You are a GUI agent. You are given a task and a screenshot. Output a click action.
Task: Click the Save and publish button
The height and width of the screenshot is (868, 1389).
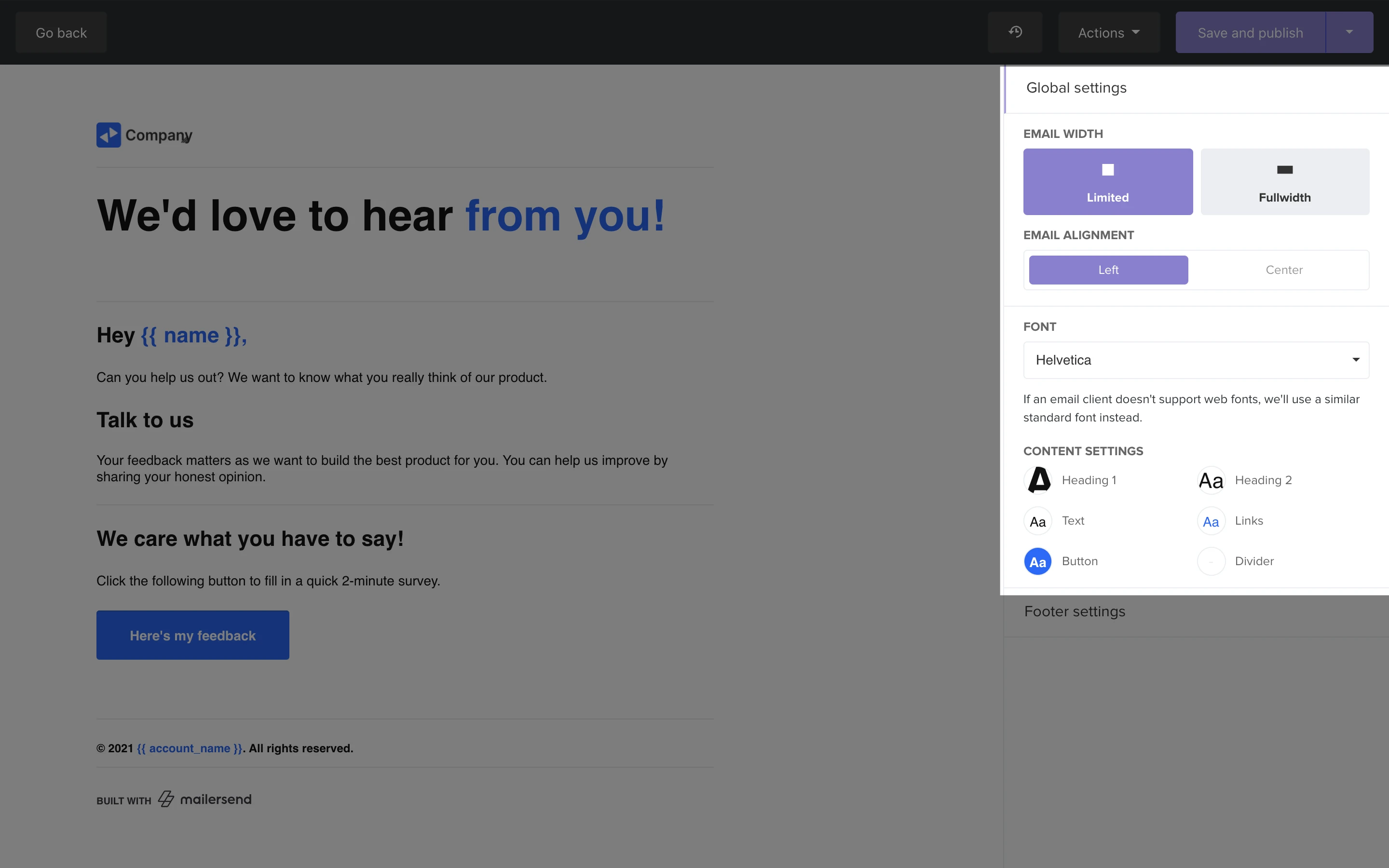pyautogui.click(x=1250, y=33)
